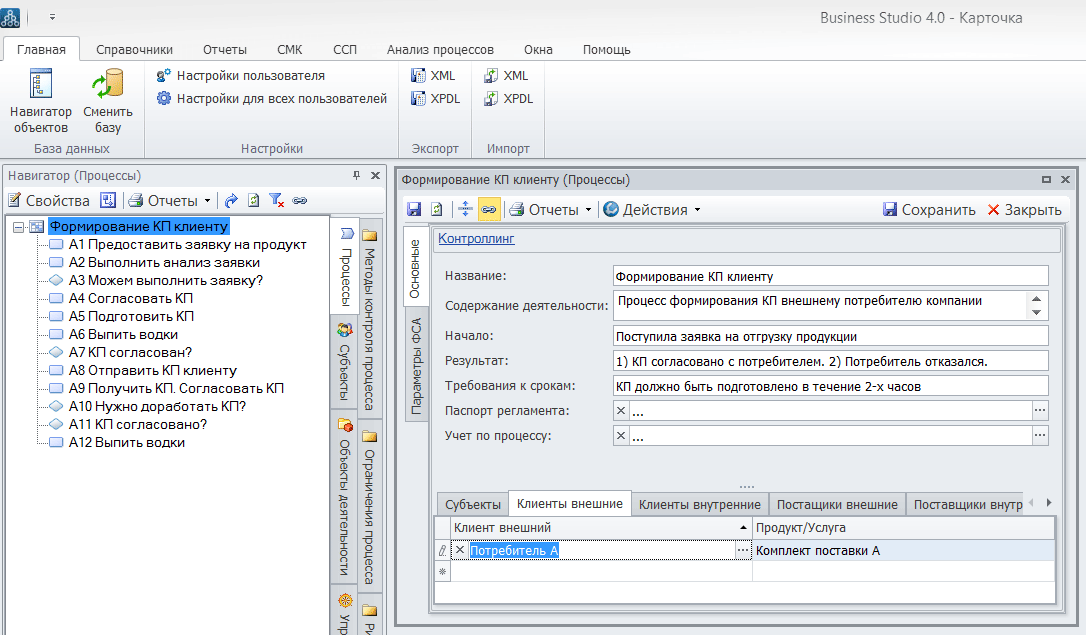This screenshot has width=1086, height=635.
Task: Clear the filter in Navigator toolbar
Action: coord(277,200)
